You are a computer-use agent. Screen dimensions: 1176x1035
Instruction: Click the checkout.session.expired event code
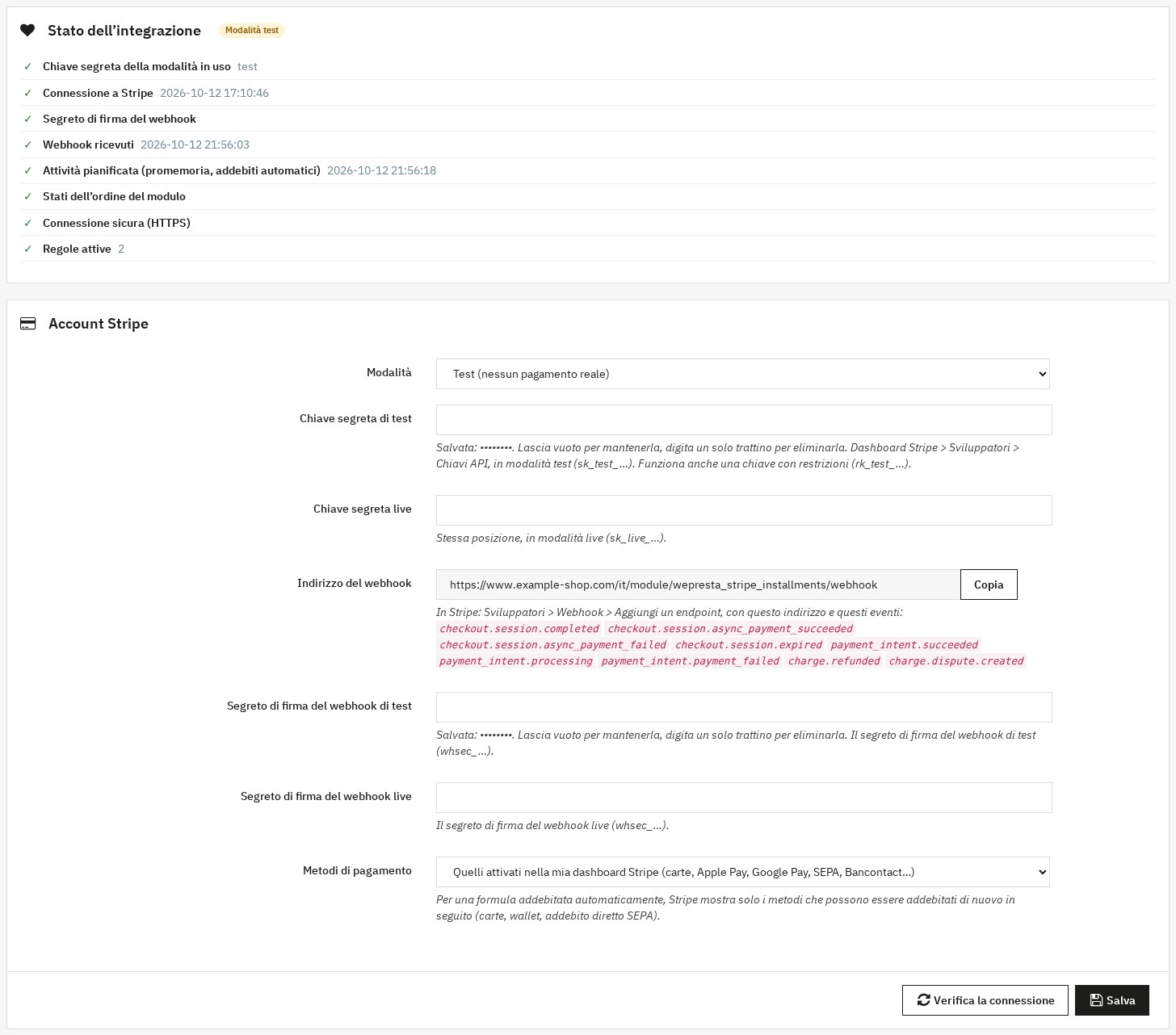(749, 645)
